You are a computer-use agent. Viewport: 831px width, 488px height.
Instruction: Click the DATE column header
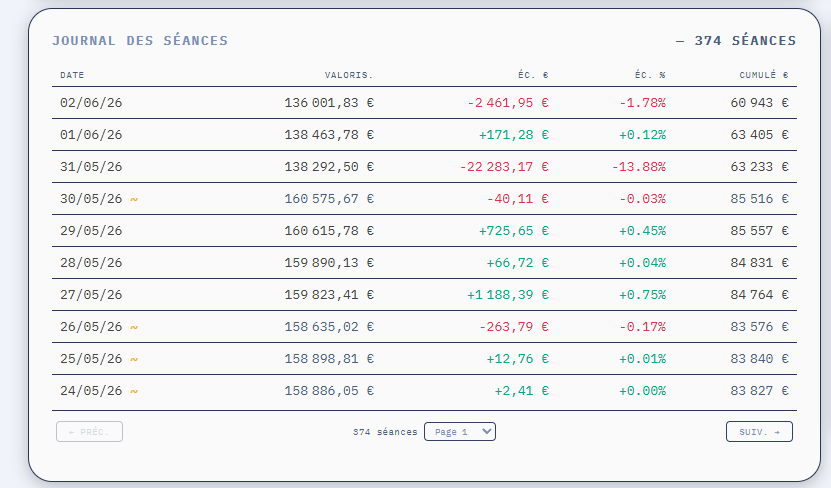[x=72, y=75]
